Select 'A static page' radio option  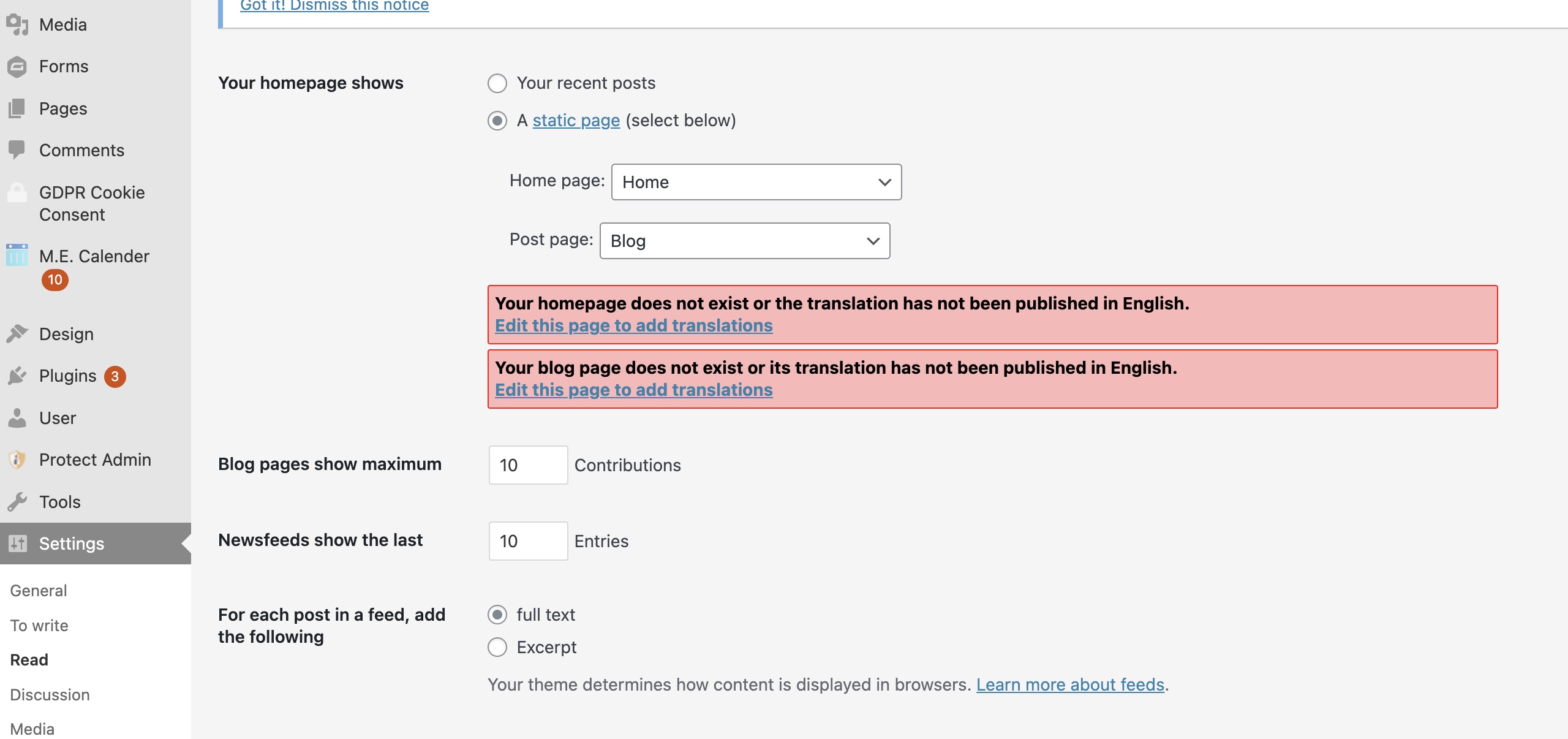(x=497, y=121)
